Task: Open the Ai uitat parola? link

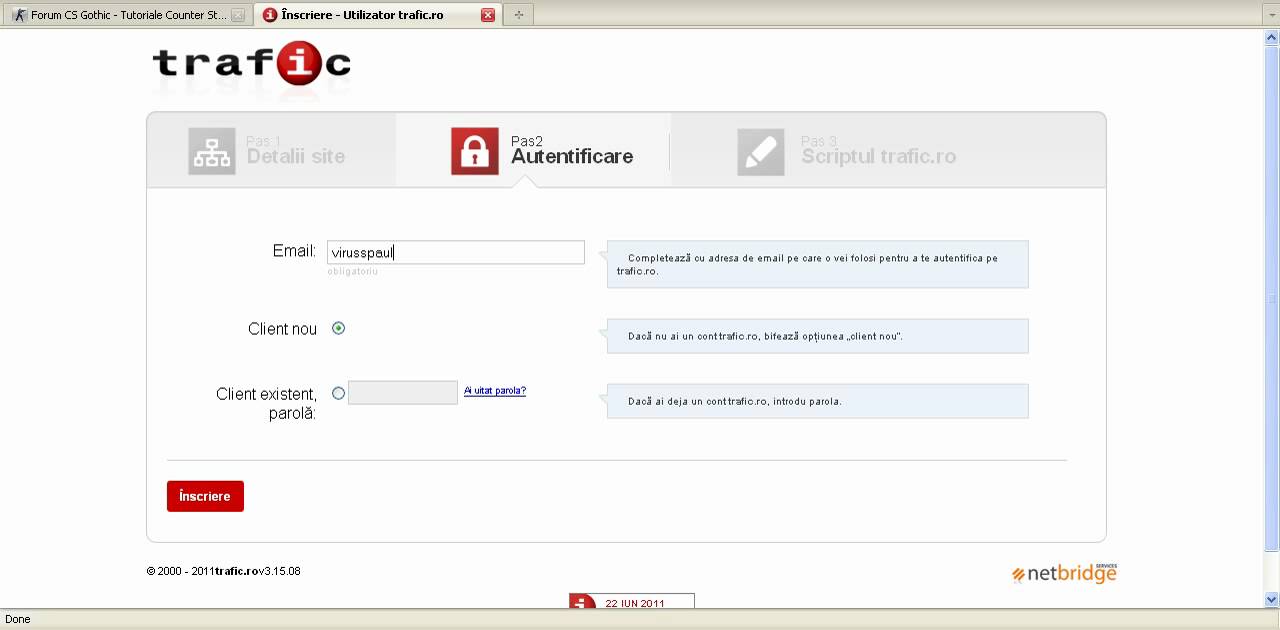Action: point(495,391)
